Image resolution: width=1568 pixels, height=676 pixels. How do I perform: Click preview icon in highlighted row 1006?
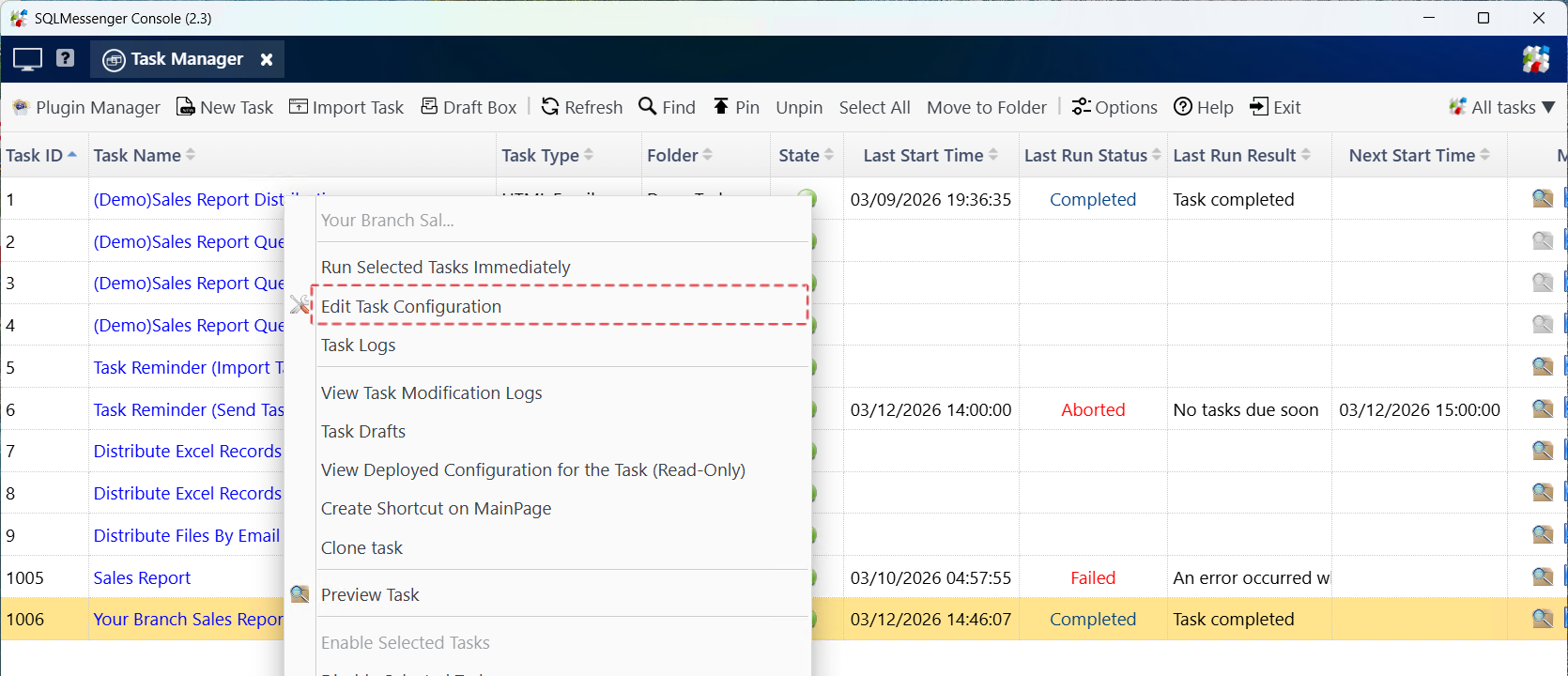[x=1543, y=618]
